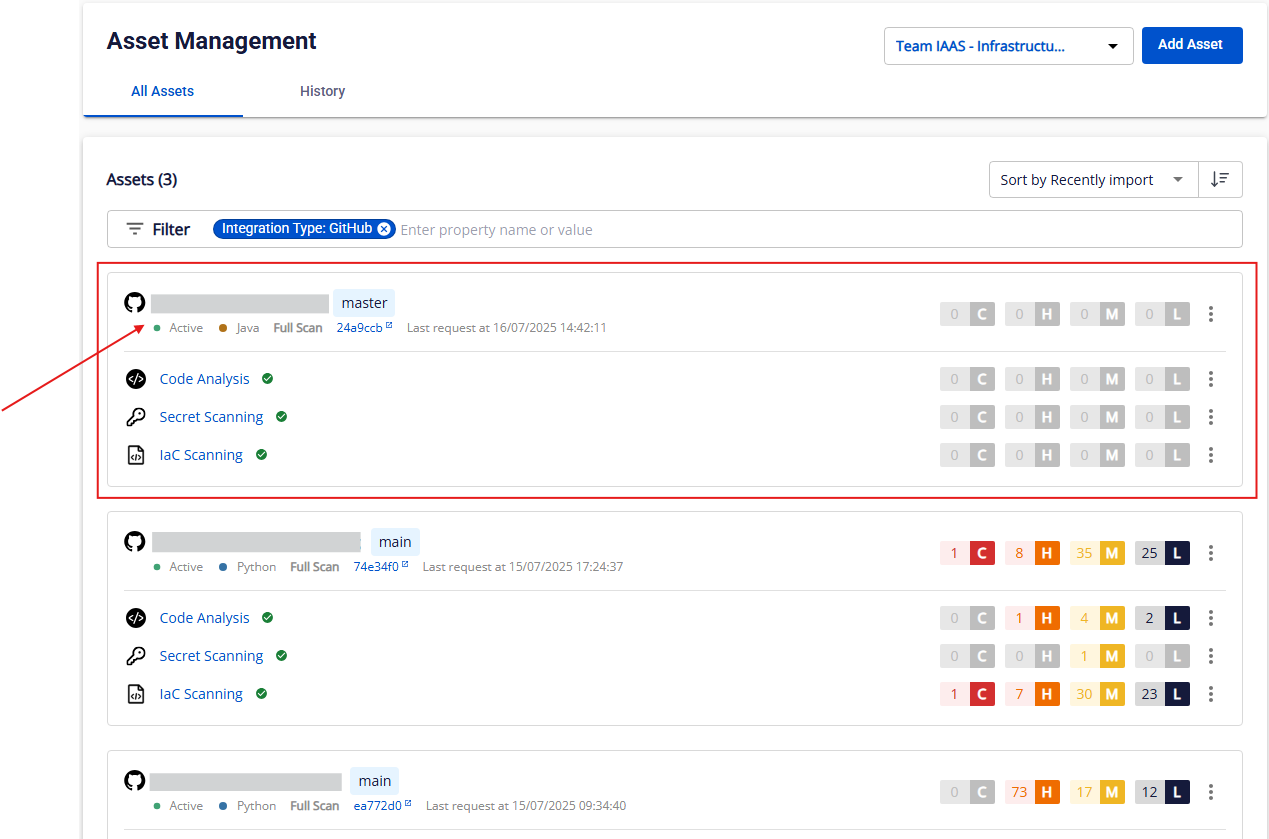Click the IaC Scanning file icon in first asset

tap(136, 455)
